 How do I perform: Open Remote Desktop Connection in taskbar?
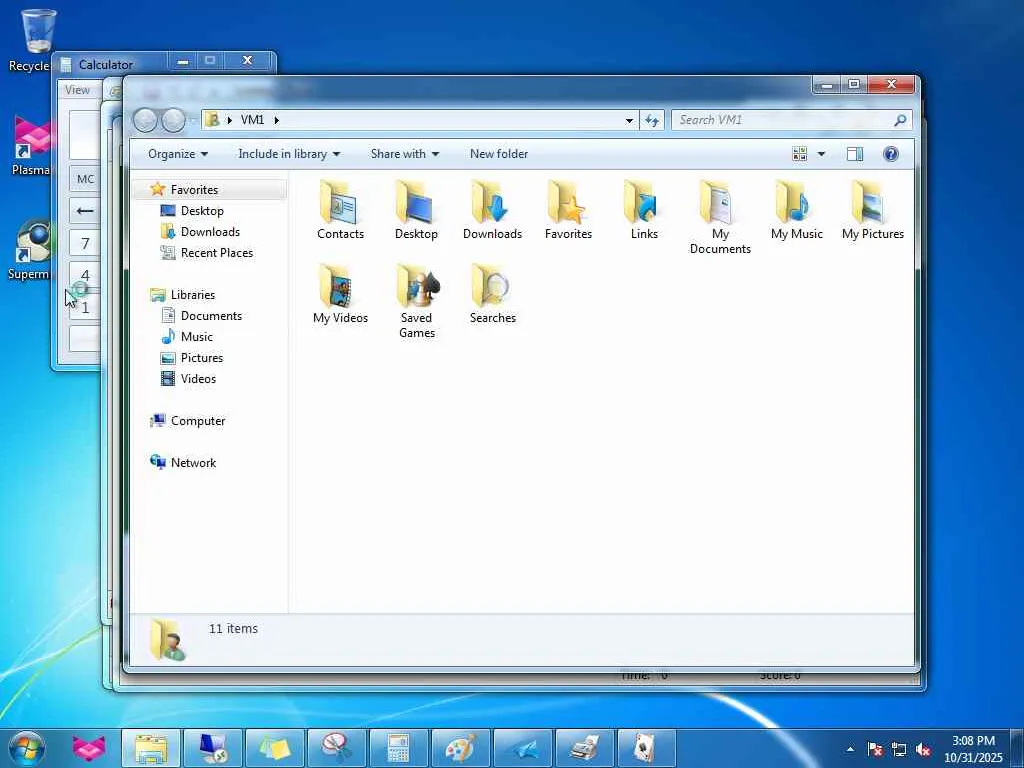213,748
